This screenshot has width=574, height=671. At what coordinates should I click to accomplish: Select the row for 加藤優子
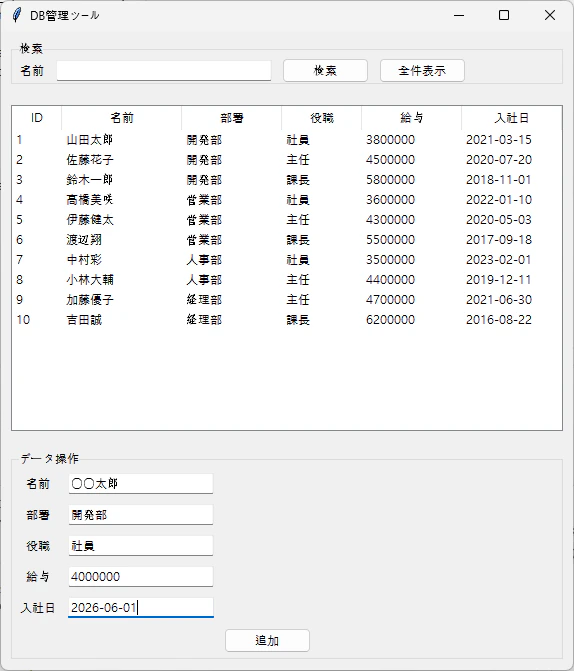(287, 300)
